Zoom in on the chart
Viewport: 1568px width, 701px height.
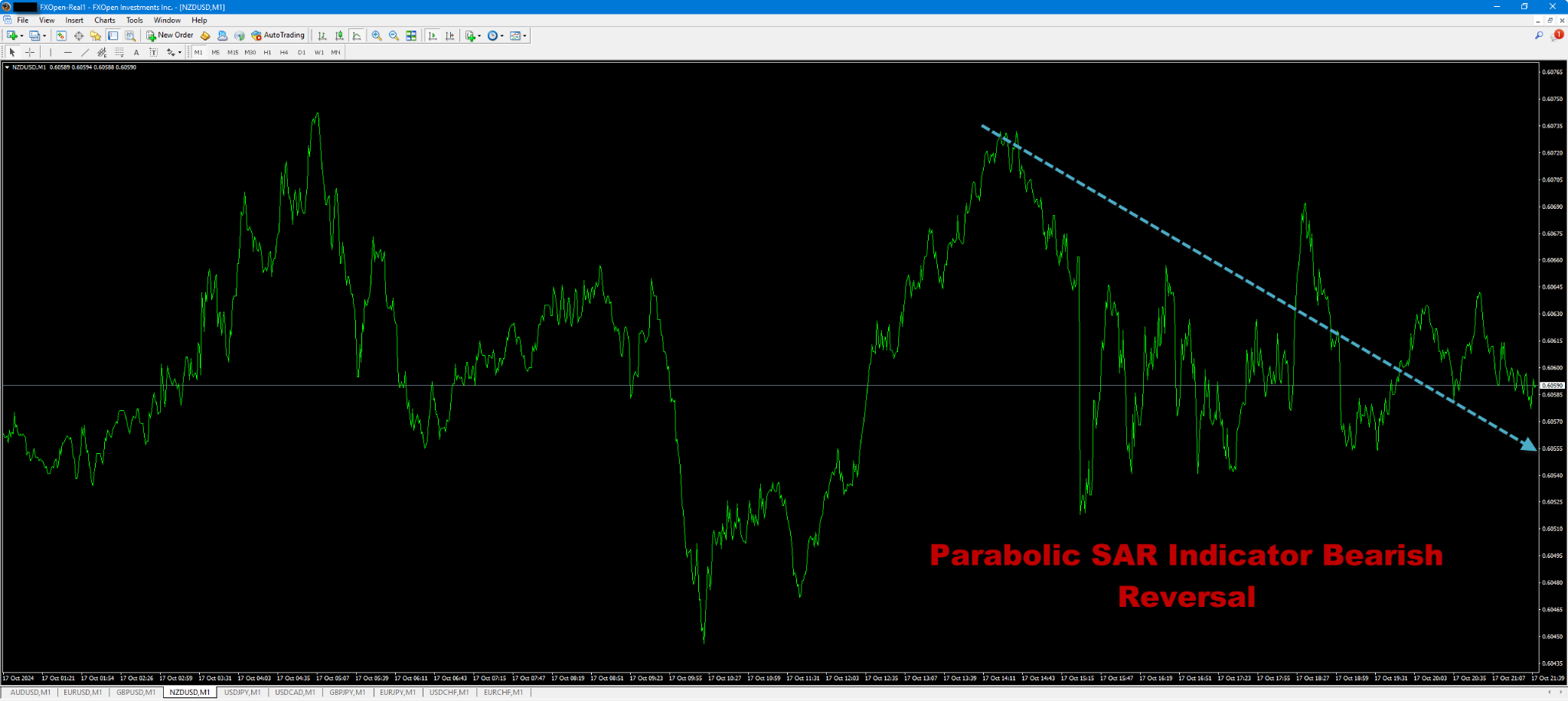(x=377, y=35)
